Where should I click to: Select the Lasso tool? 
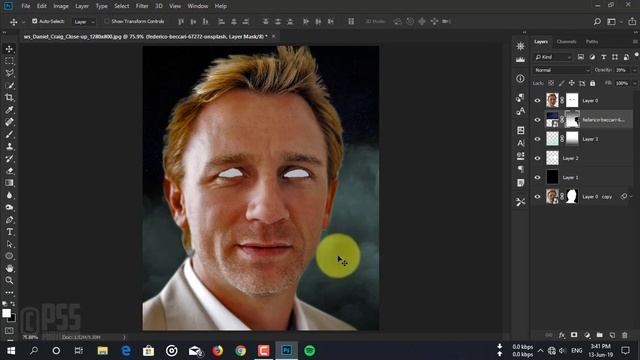(x=9, y=73)
